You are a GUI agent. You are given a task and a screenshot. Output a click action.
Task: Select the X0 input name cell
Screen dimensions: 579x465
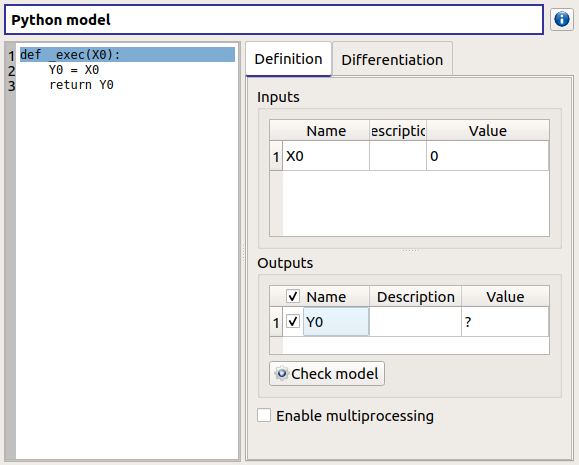click(326, 156)
